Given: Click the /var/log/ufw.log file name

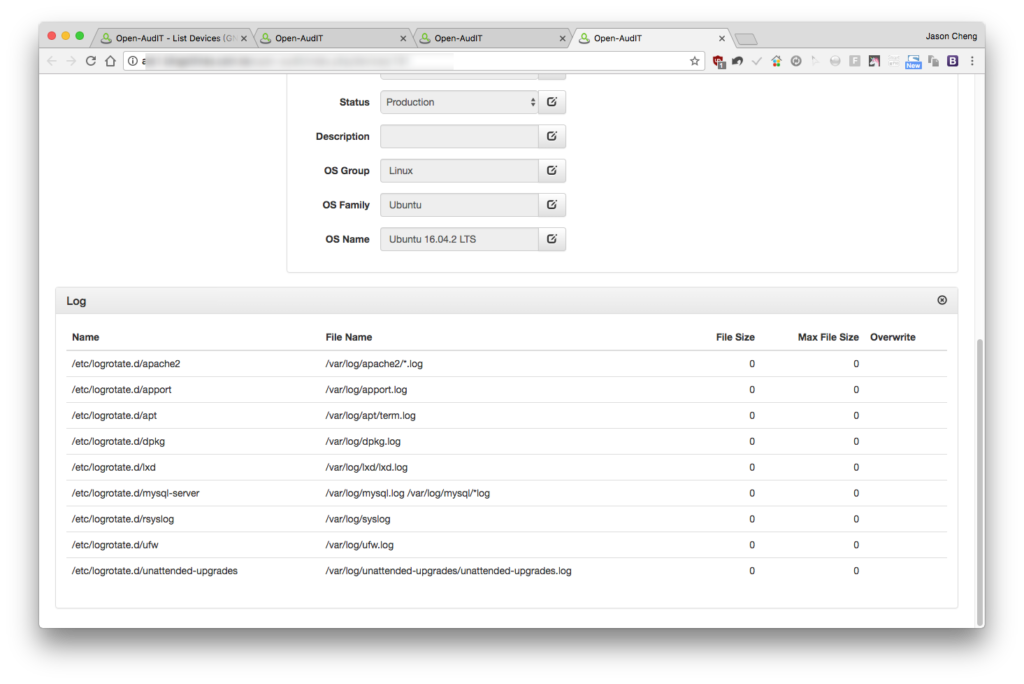Looking at the screenshot, I should (360, 545).
